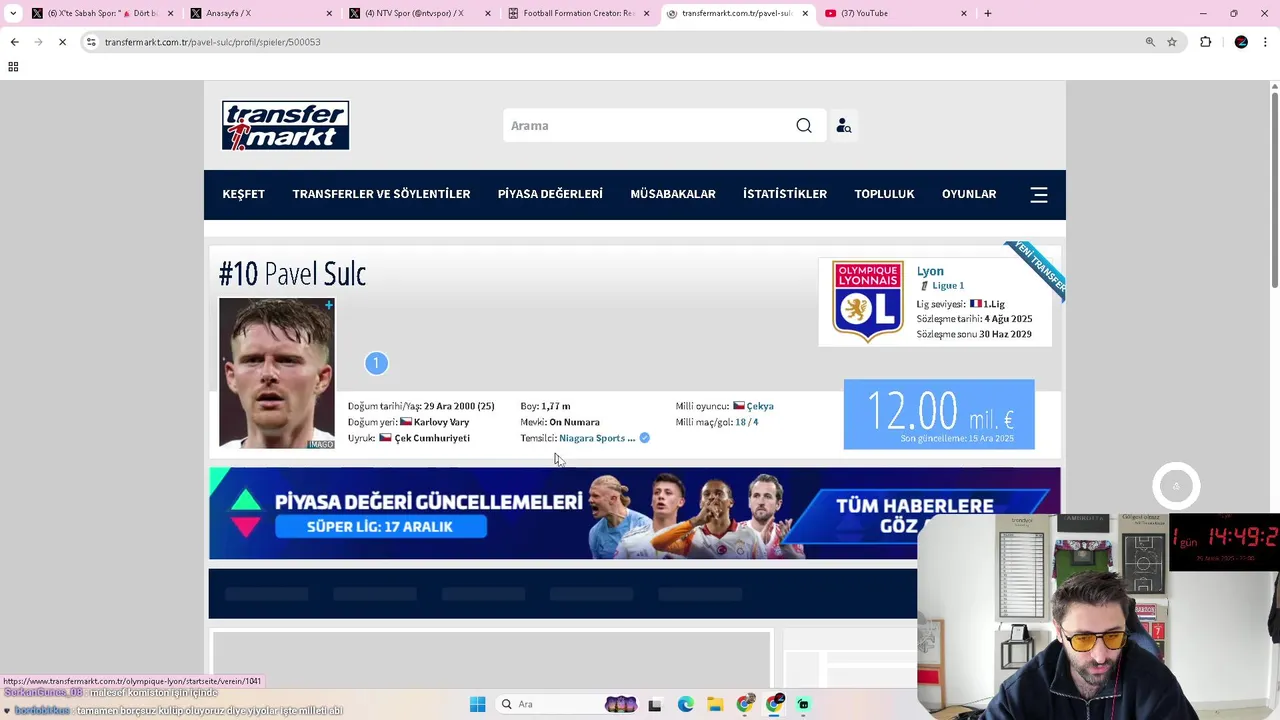Click the 12.00 mil. € market value box
This screenshot has height=720, width=1280.
point(939,414)
